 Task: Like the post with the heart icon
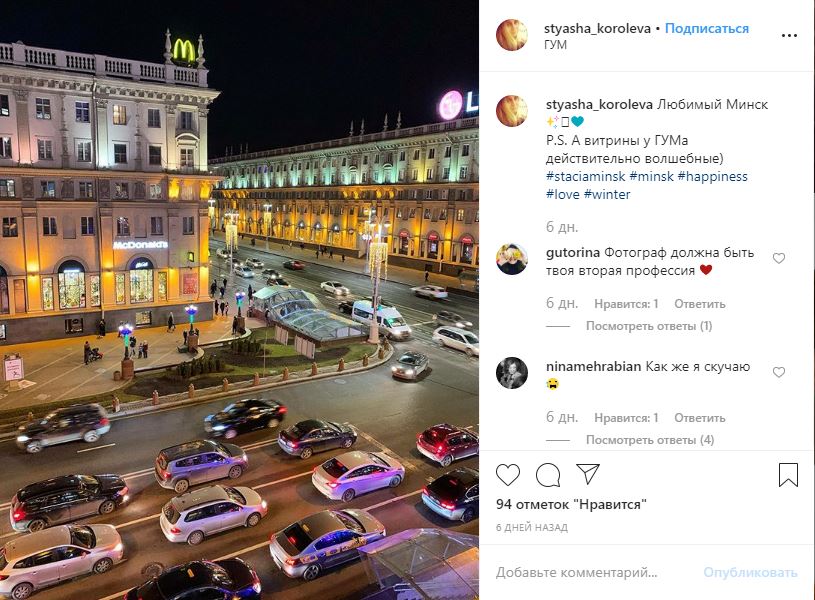point(507,475)
